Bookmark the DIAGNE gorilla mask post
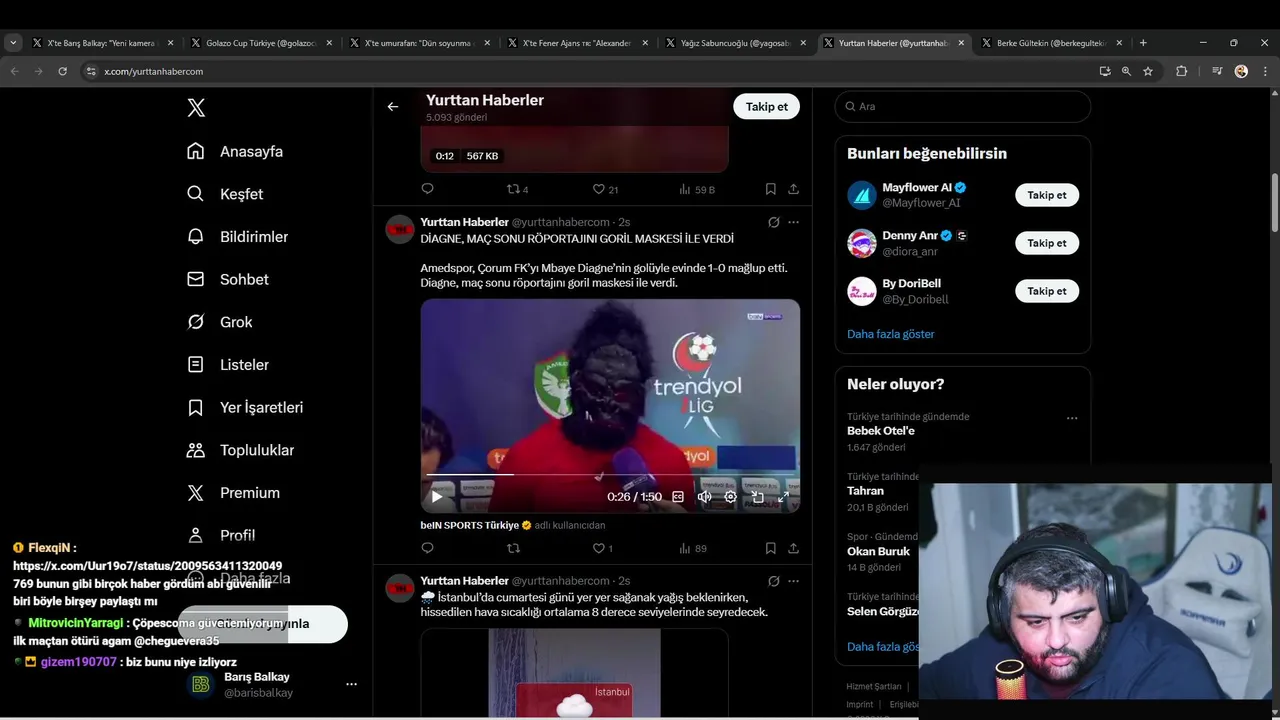 pyautogui.click(x=770, y=548)
